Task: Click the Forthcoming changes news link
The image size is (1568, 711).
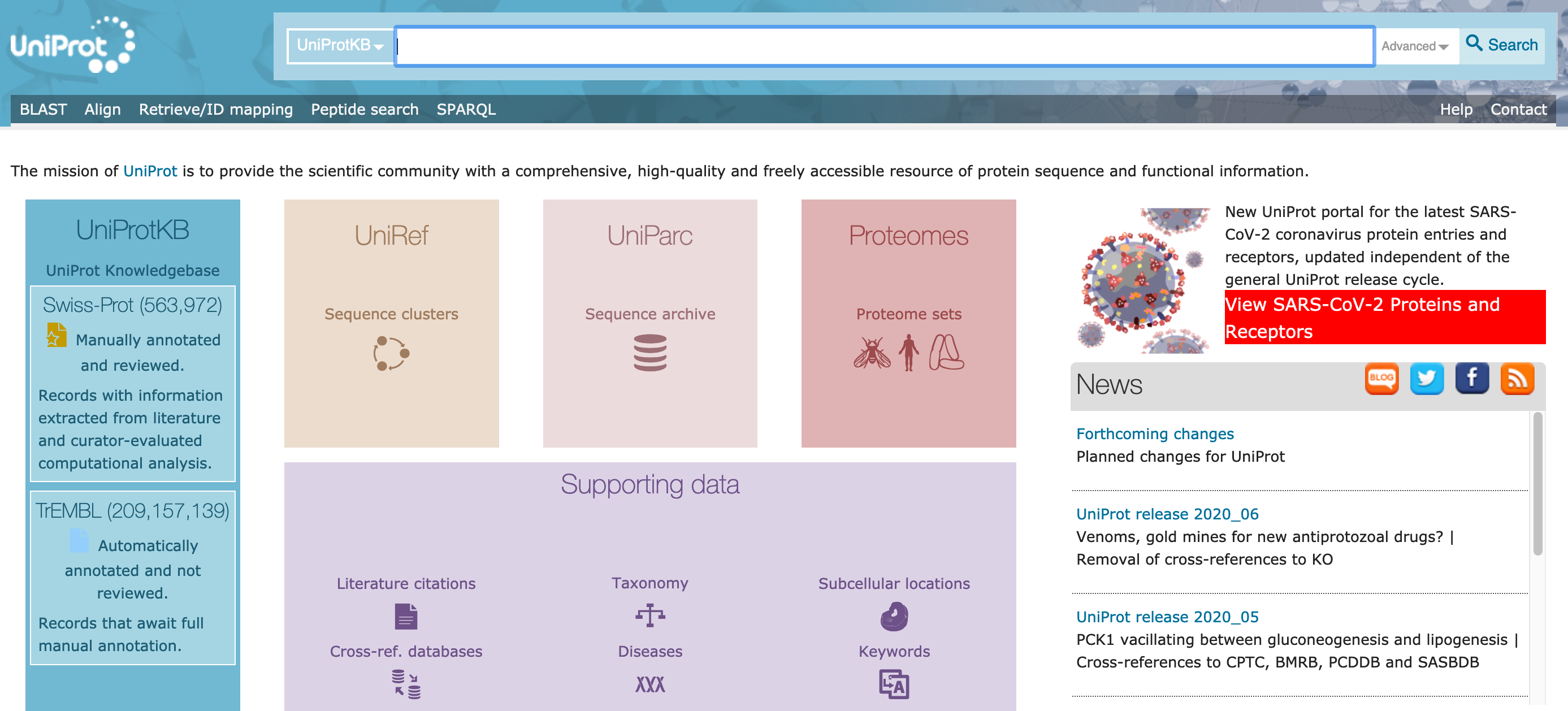Action: [x=1155, y=433]
